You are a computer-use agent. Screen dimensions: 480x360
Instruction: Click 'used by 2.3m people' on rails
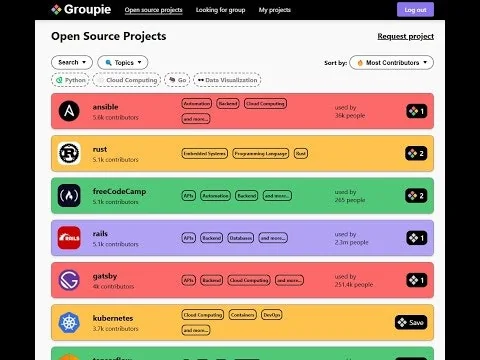click(x=351, y=238)
